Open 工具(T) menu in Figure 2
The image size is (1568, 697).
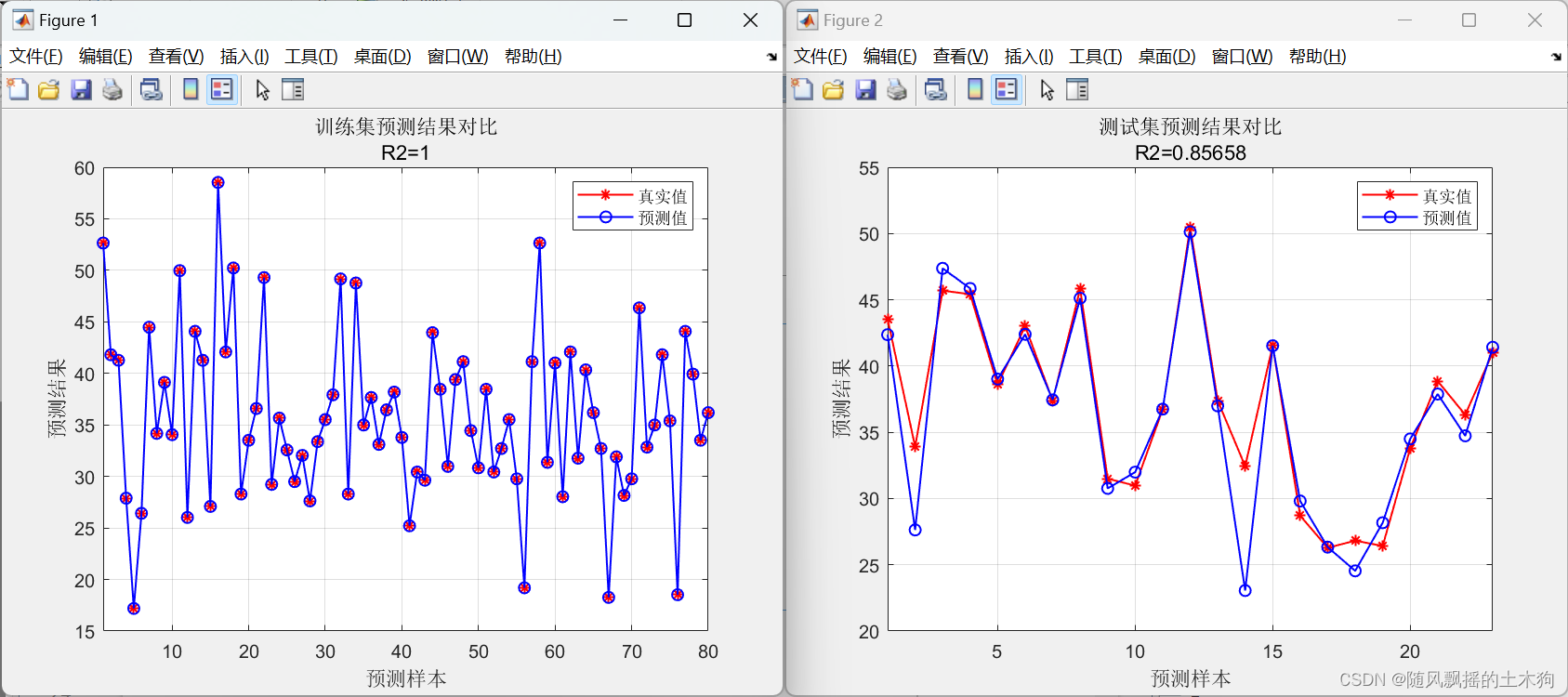tap(1096, 57)
